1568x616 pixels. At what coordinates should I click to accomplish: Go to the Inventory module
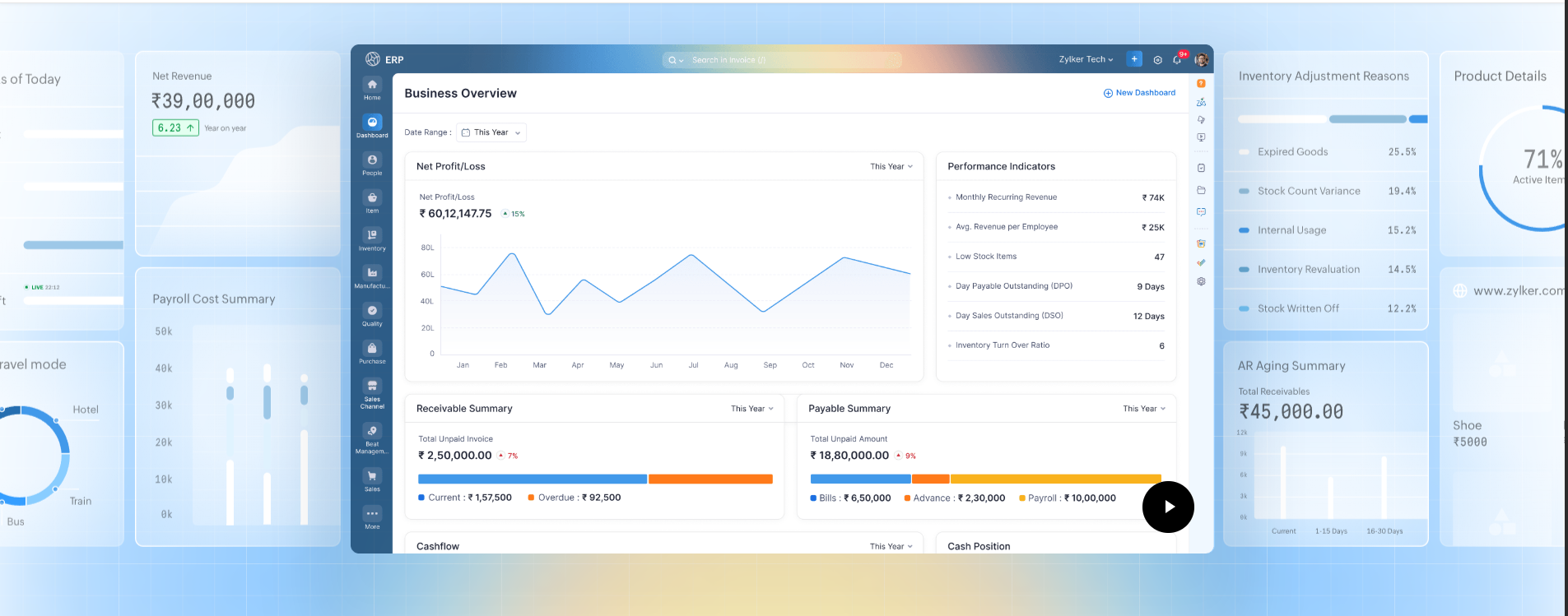[372, 240]
